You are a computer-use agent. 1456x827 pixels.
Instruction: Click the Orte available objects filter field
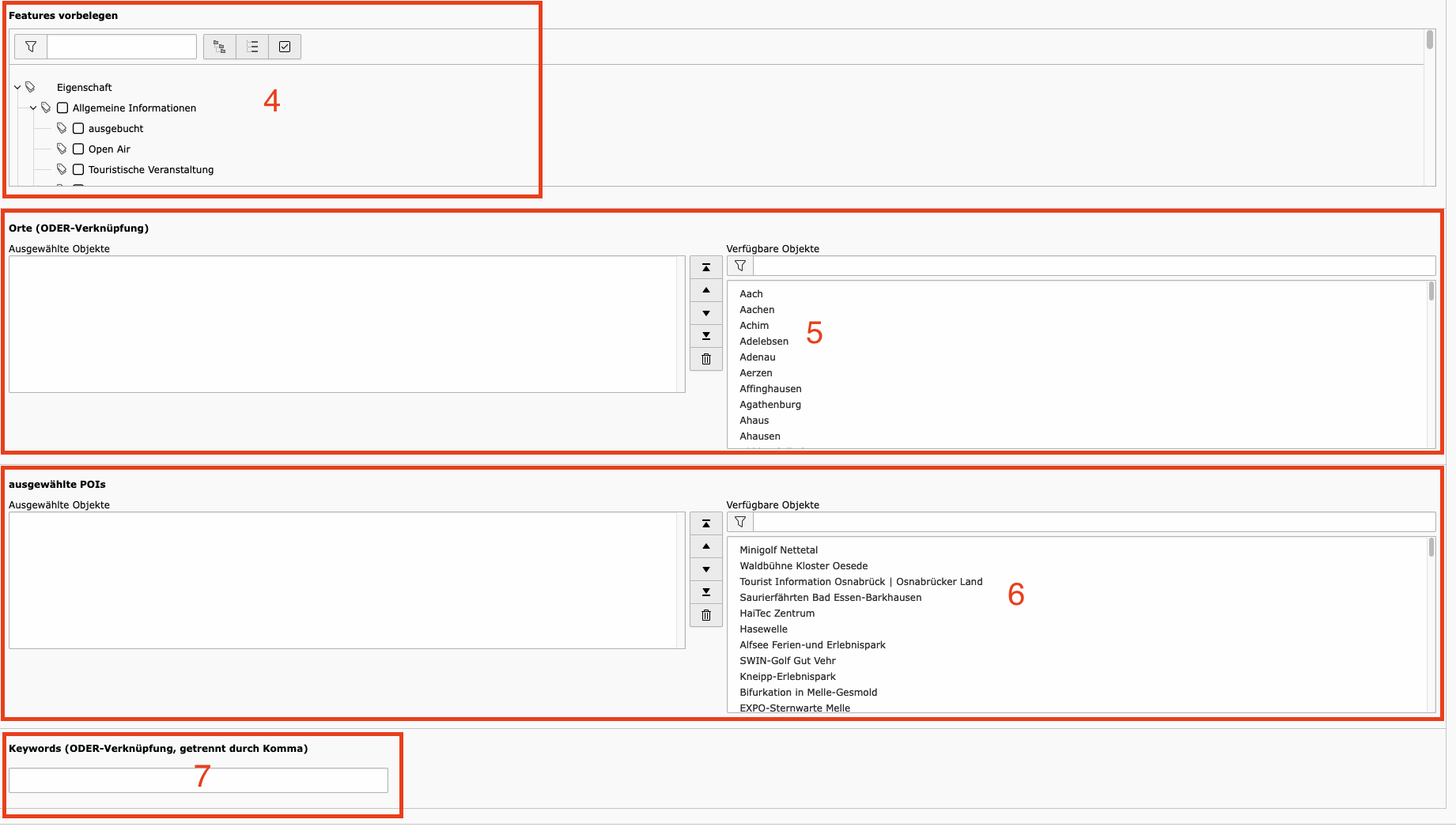tap(1093, 266)
